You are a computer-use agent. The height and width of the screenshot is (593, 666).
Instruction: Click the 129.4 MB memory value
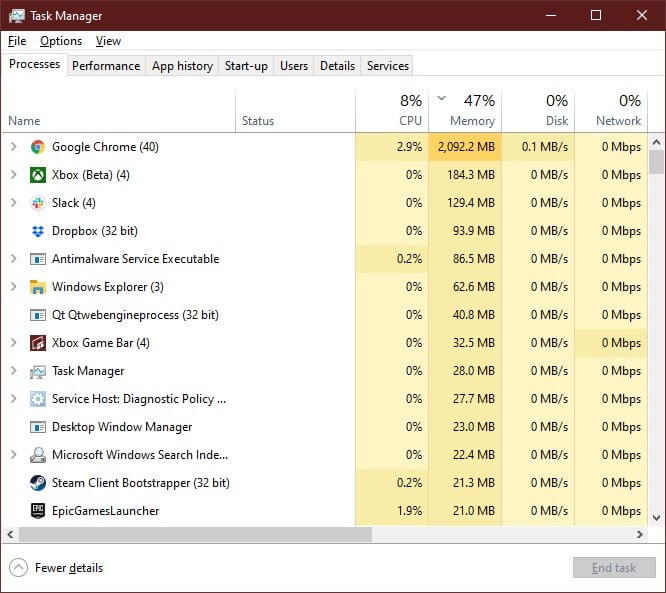point(471,203)
